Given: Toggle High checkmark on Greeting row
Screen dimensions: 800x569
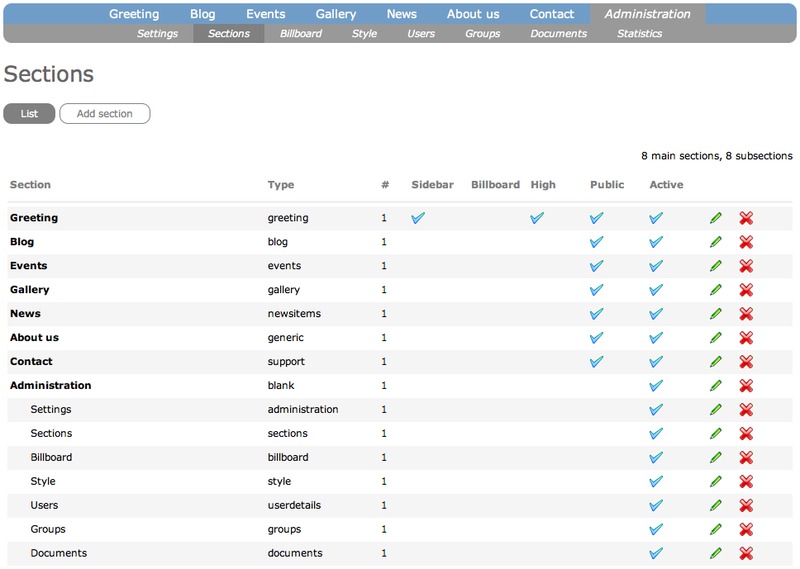Looking at the screenshot, I should 537,218.
